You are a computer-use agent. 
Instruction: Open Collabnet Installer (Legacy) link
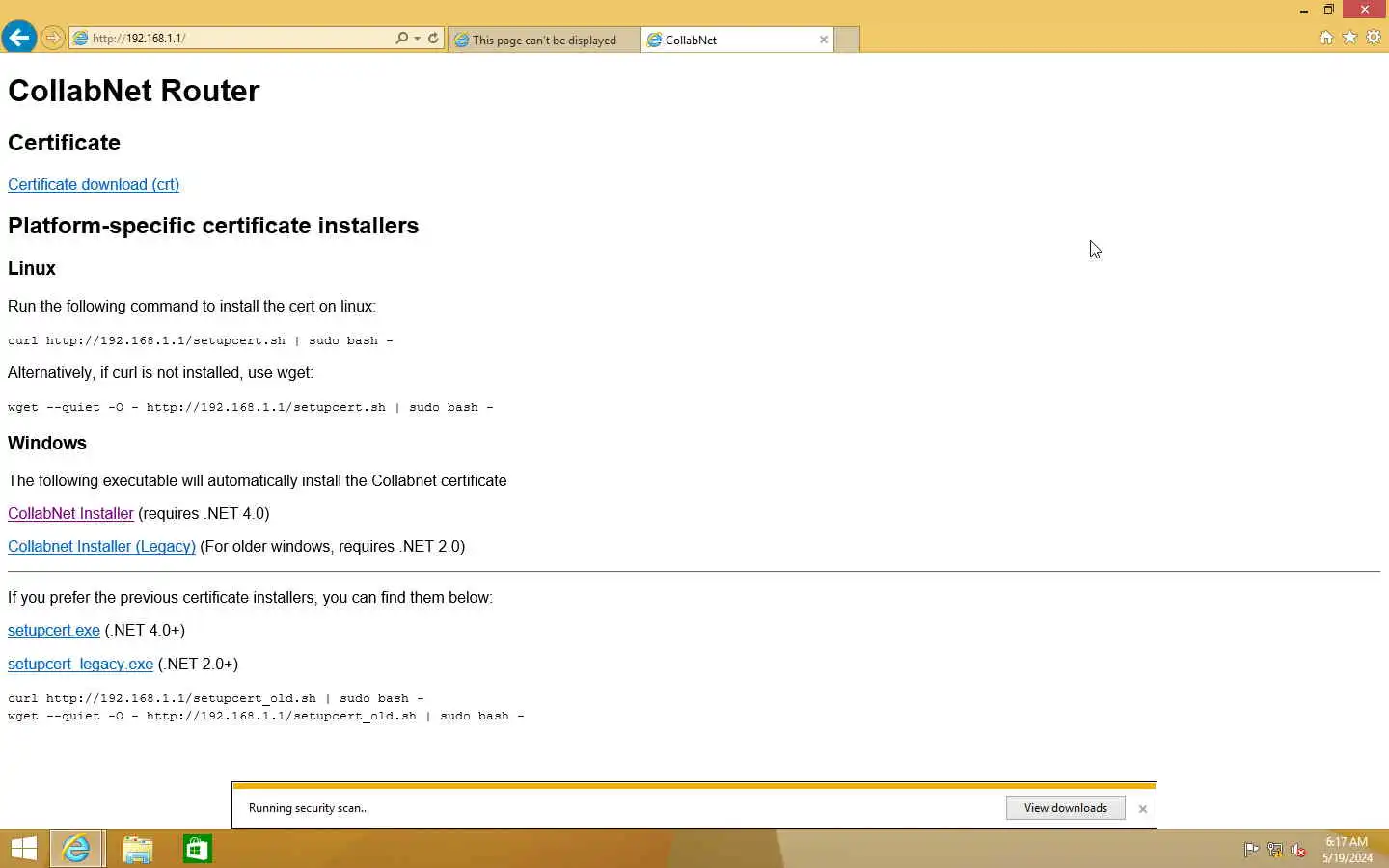101,546
